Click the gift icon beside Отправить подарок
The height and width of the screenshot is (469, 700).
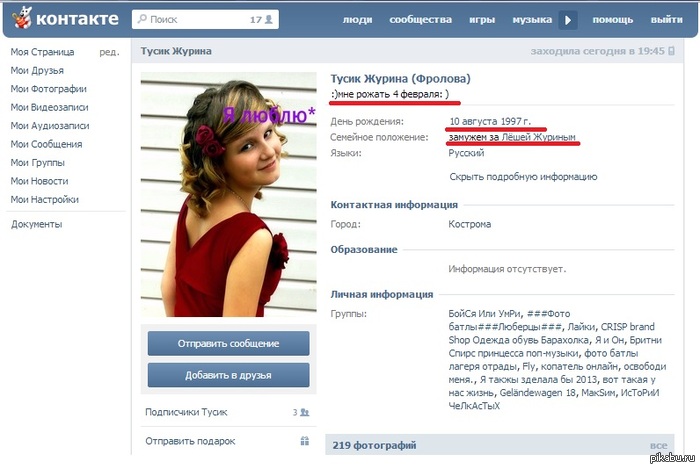[304, 441]
